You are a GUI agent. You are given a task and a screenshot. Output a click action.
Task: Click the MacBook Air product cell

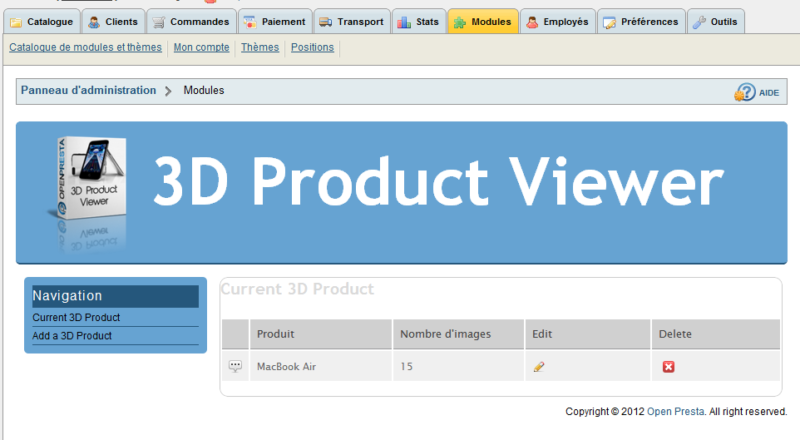(x=320, y=366)
